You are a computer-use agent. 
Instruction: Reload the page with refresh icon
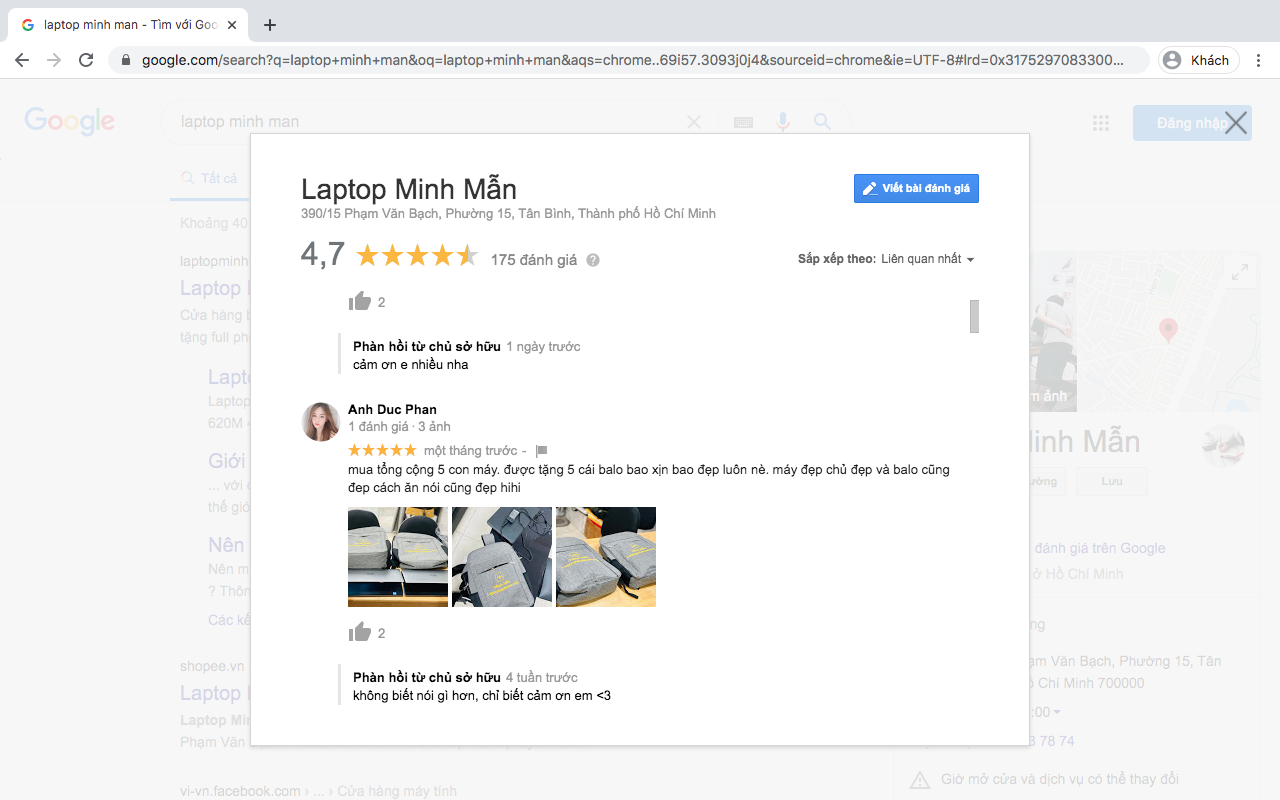click(x=86, y=60)
